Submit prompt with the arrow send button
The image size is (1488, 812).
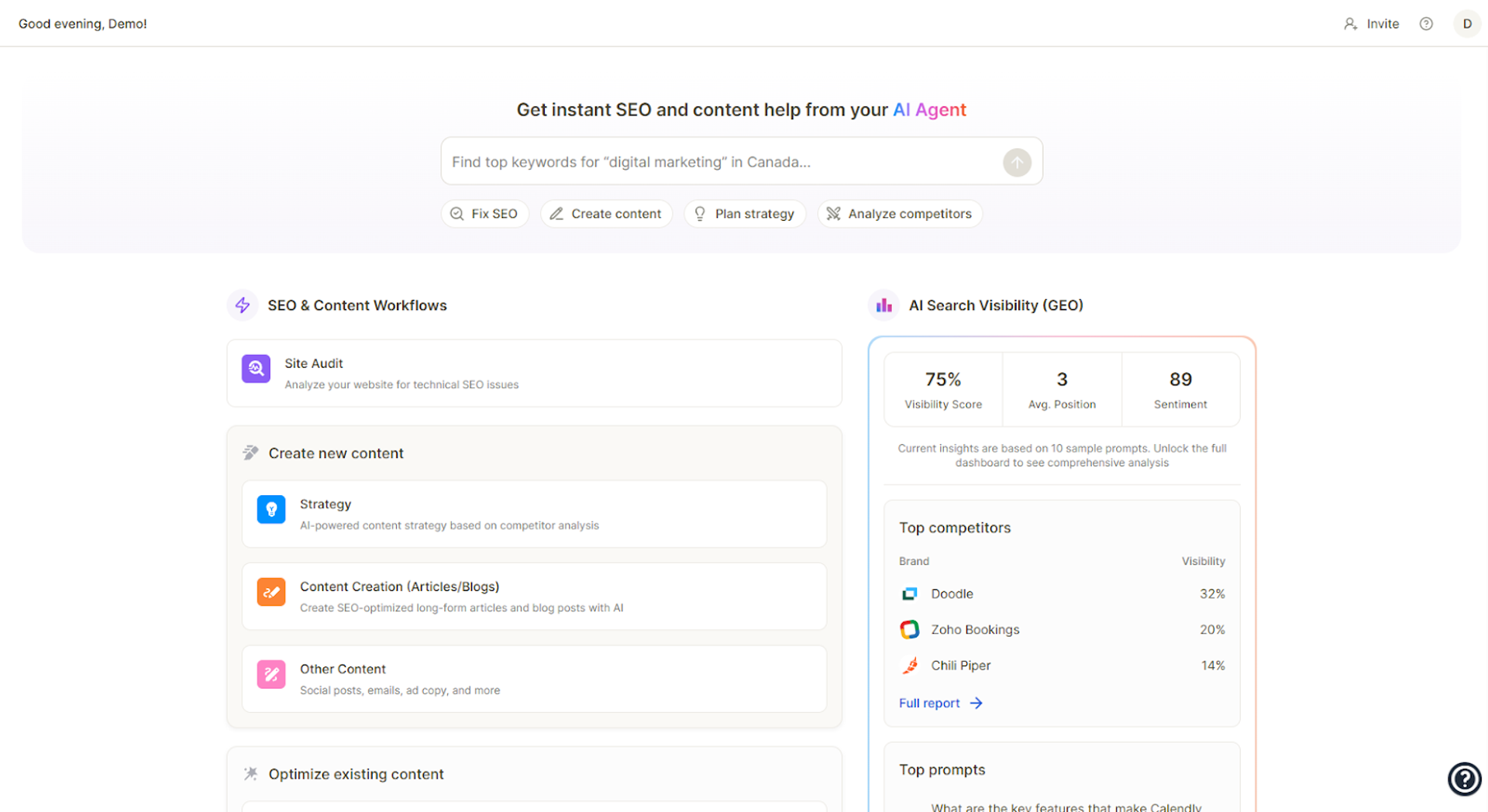1017,162
